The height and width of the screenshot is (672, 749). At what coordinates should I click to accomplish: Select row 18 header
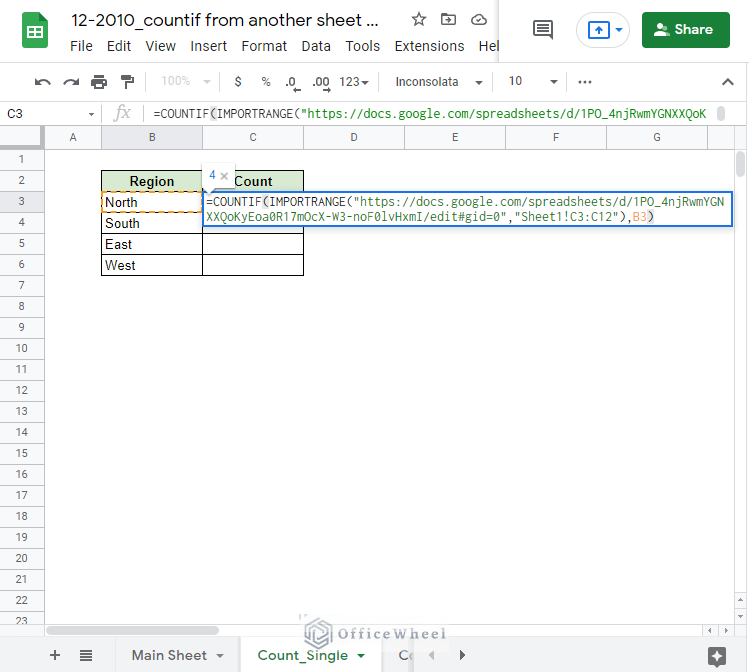(21, 516)
